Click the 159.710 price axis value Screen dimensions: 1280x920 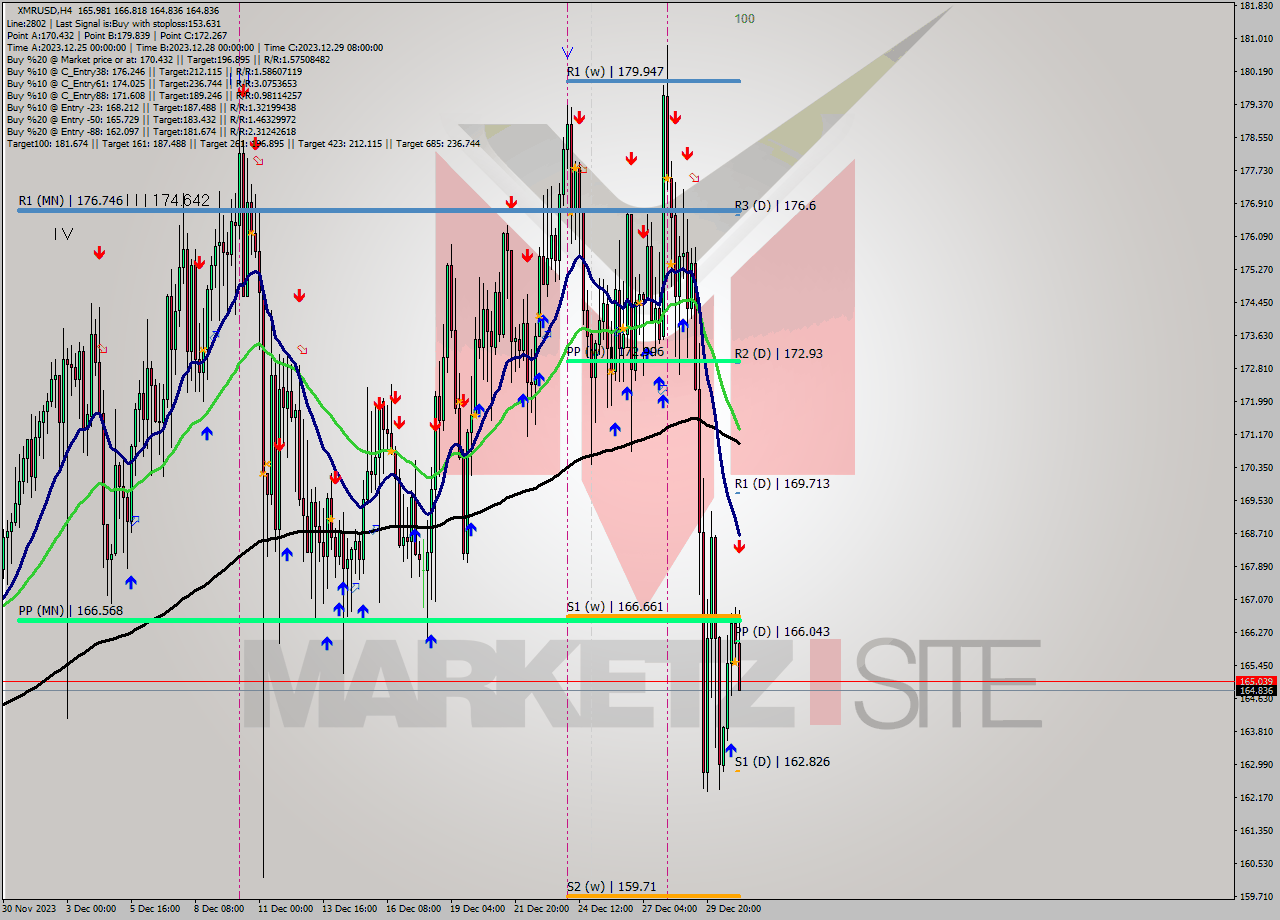point(1256,897)
